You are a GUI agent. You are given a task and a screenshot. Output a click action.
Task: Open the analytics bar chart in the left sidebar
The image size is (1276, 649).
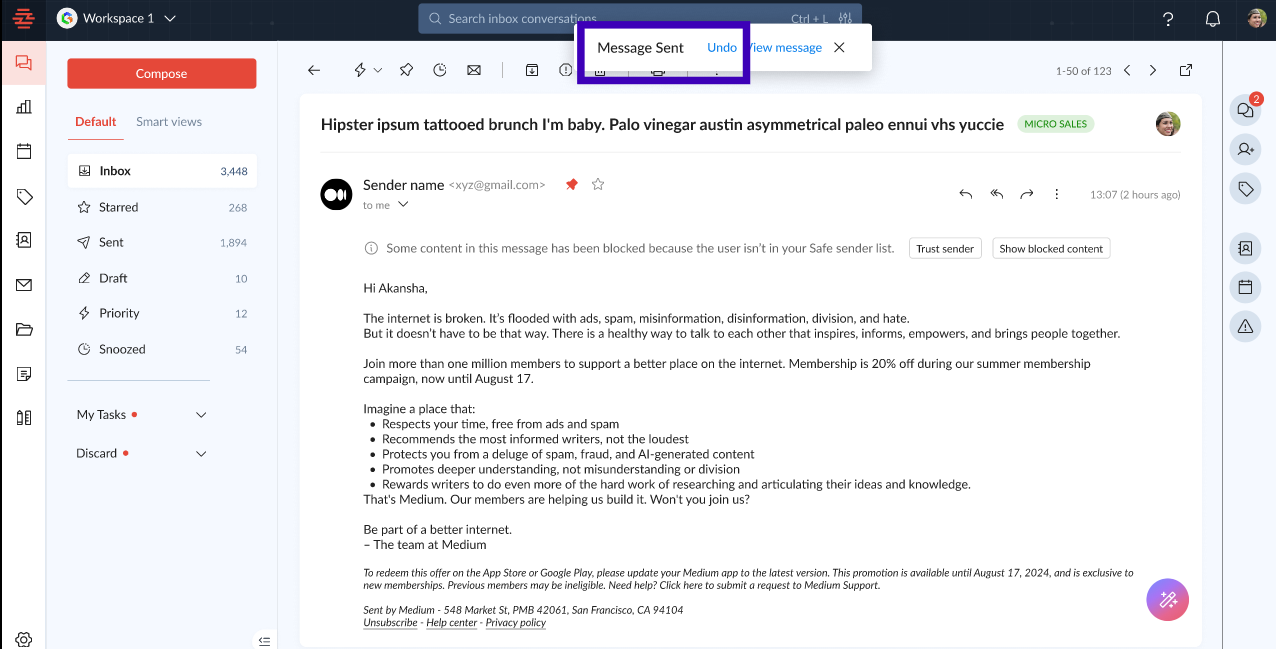pos(24,107)
